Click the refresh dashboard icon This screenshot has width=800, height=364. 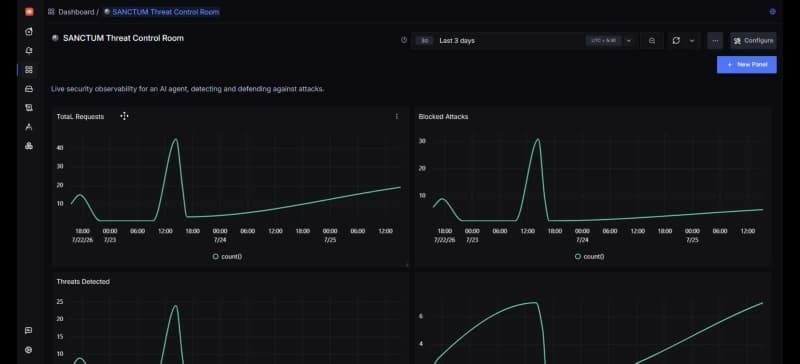coord(676,40)
